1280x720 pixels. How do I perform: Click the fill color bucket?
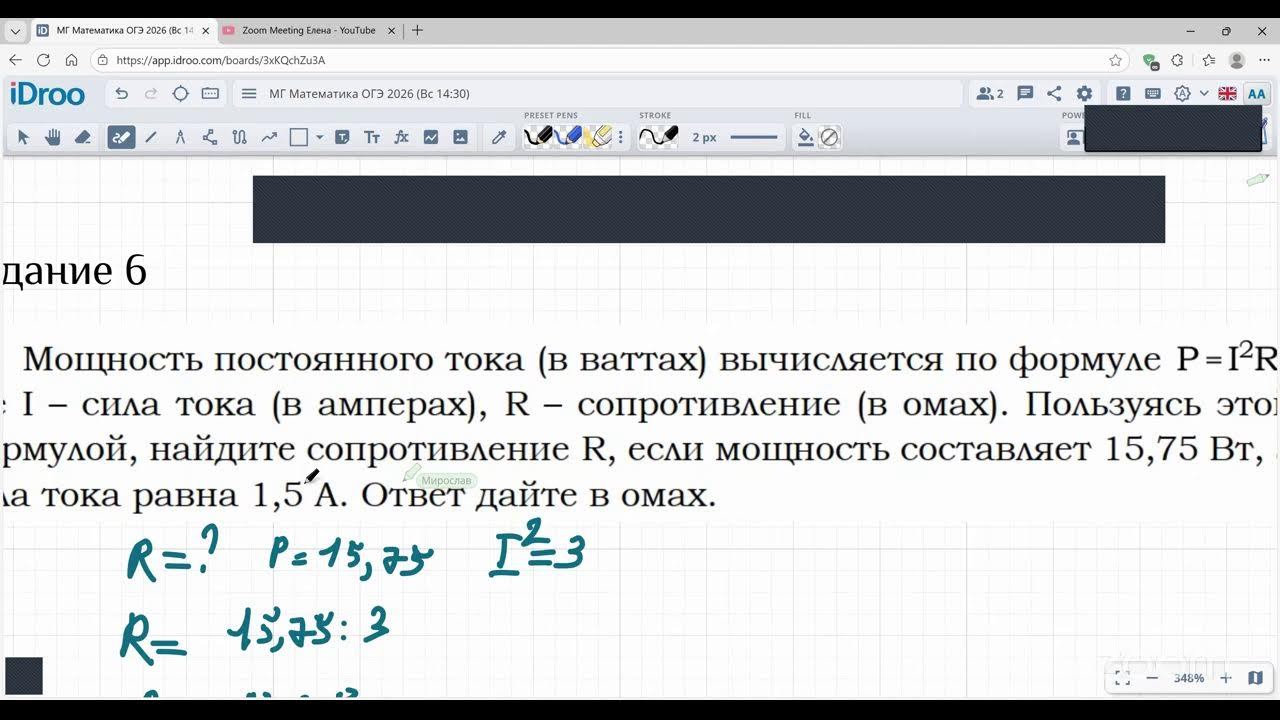tap(805, 137)
